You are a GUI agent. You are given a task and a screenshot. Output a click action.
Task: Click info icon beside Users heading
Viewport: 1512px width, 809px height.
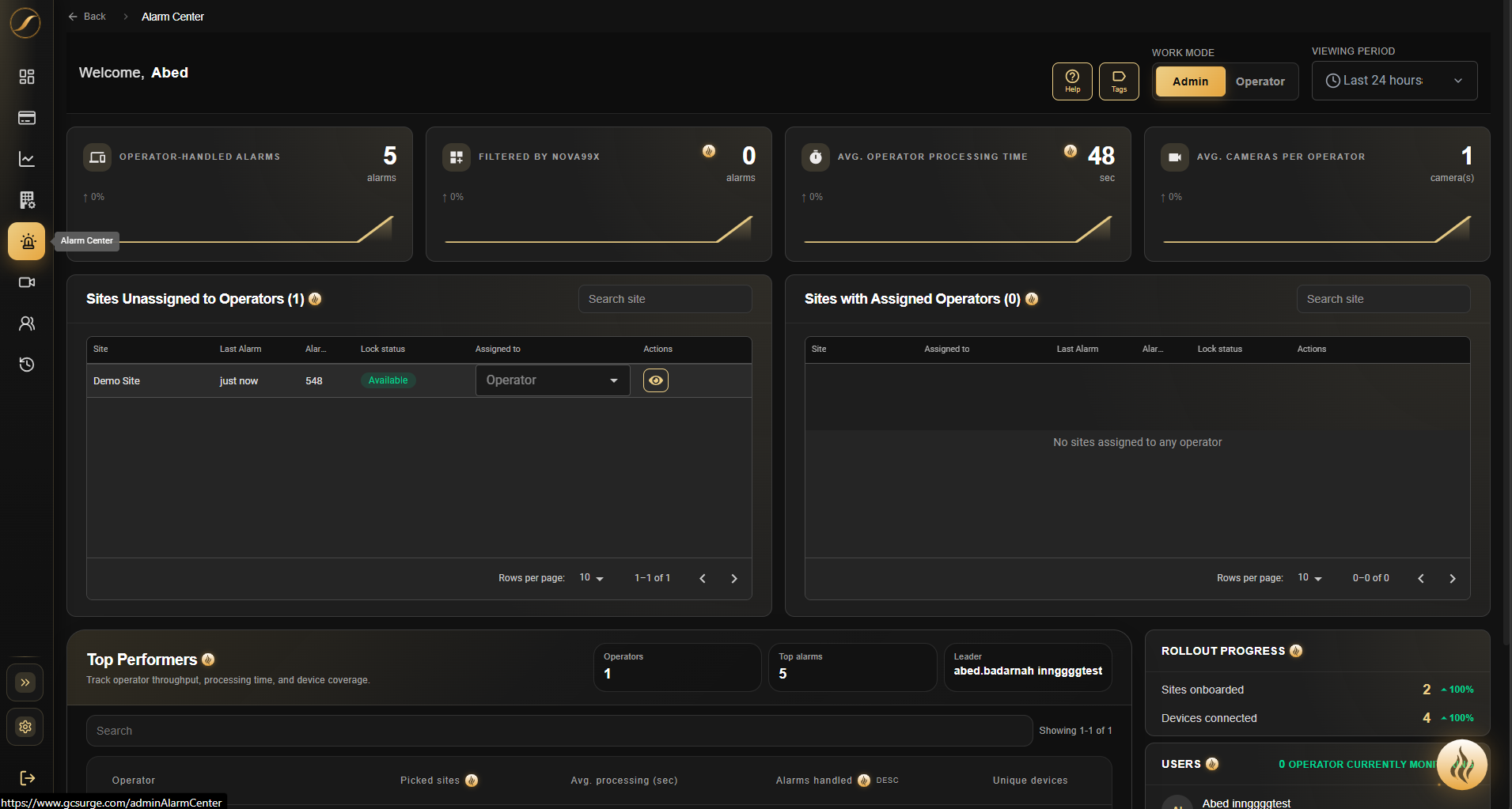click(1212, 764)
